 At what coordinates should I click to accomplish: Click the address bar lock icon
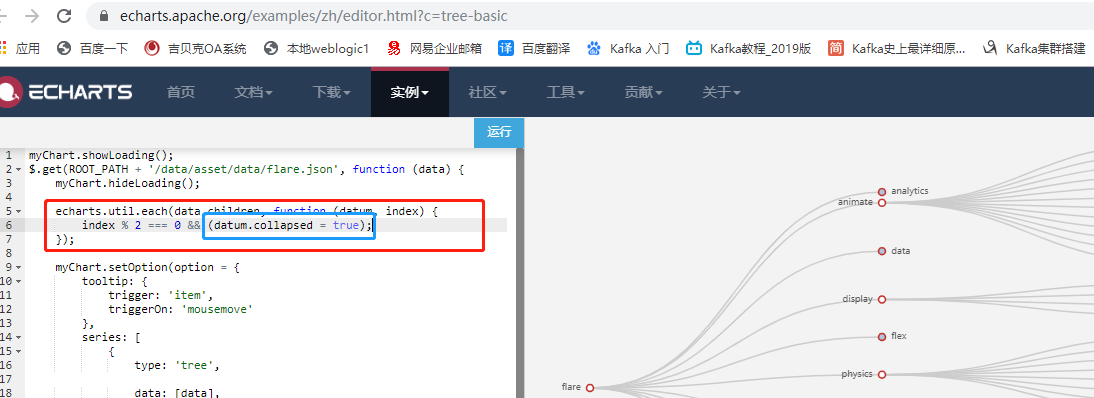(105, 15)
